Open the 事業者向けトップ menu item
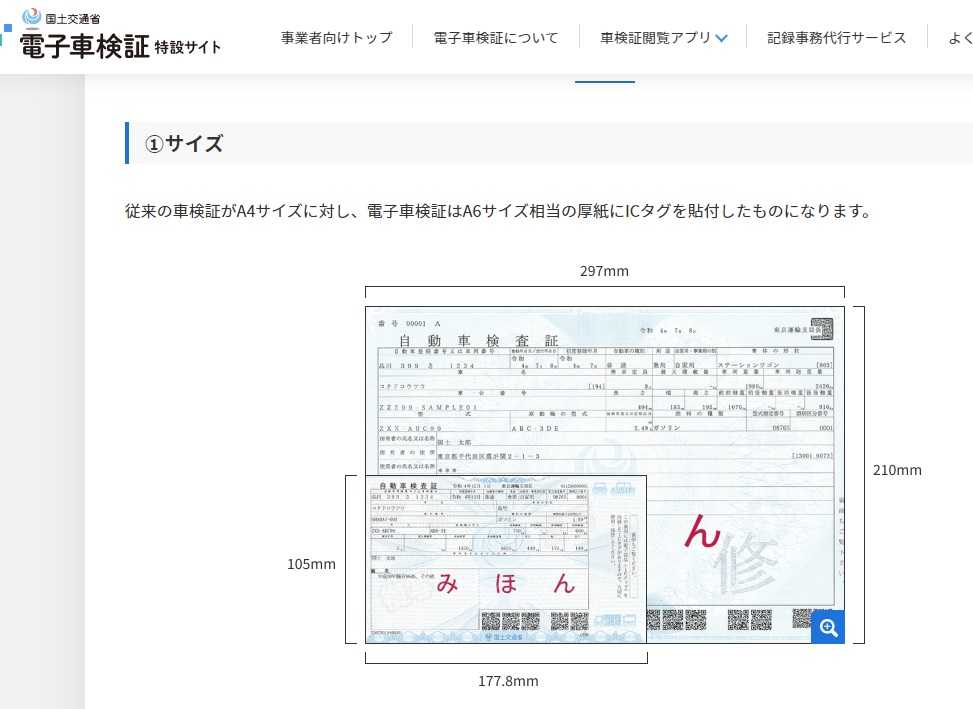Viewport: 973px width, 709px height. pyautogui.click(x=336, y=38)
